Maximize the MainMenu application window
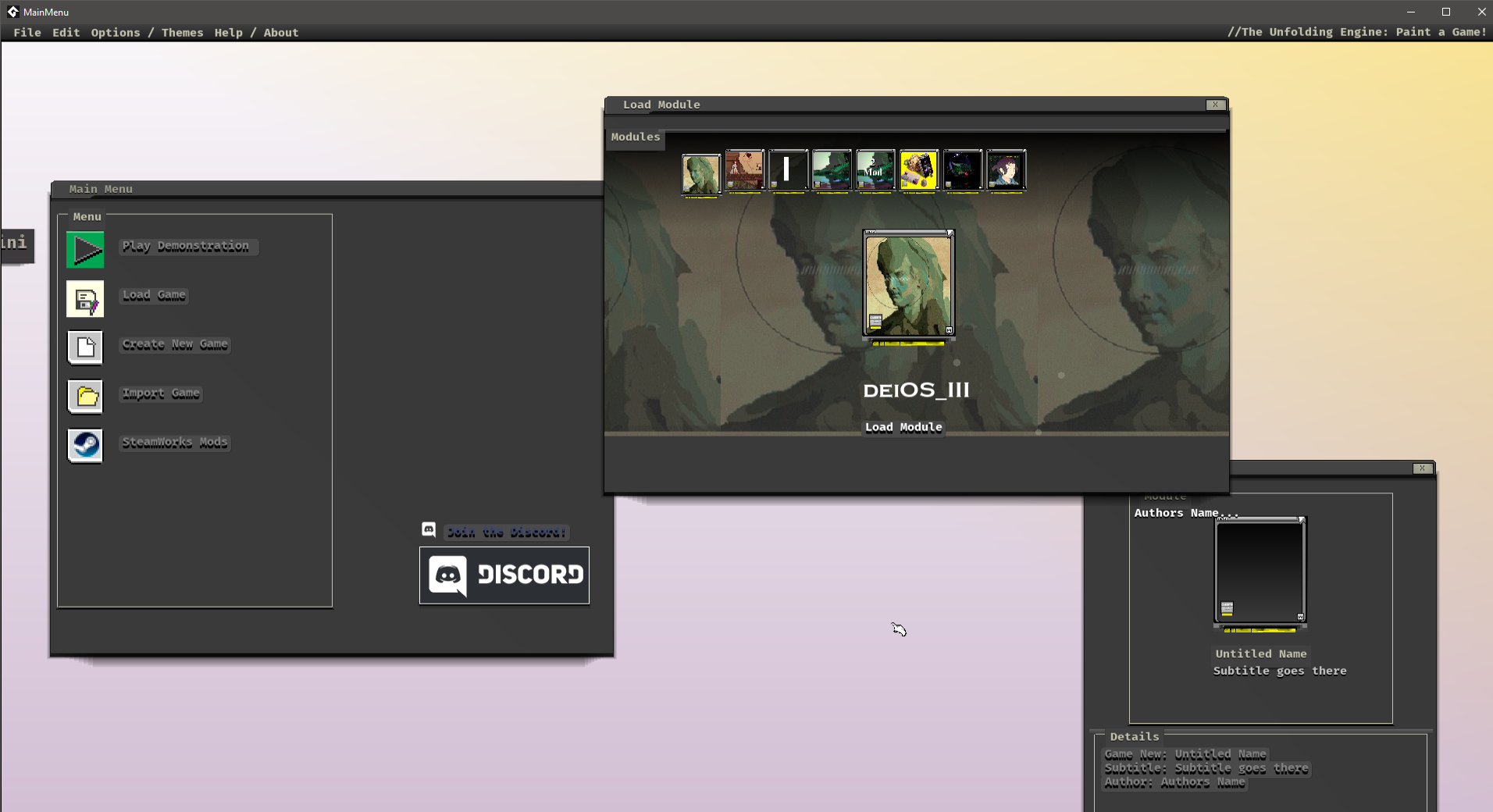Viewport: 1493px width, 812px height. (x=1446, y=12)
